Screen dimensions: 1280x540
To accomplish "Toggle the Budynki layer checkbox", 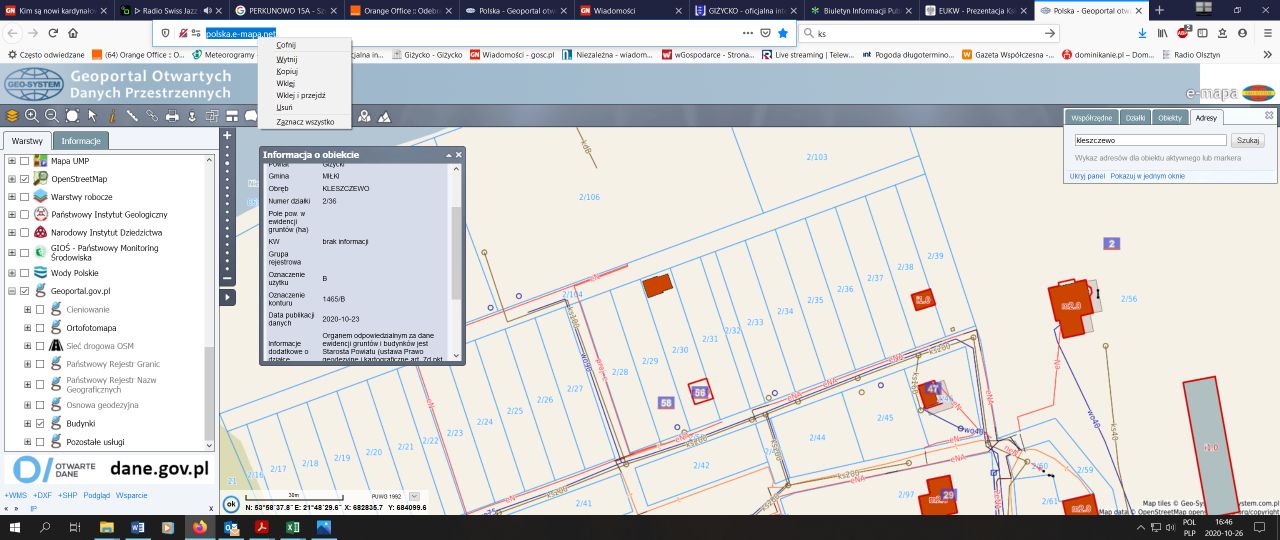I will 40,424.
